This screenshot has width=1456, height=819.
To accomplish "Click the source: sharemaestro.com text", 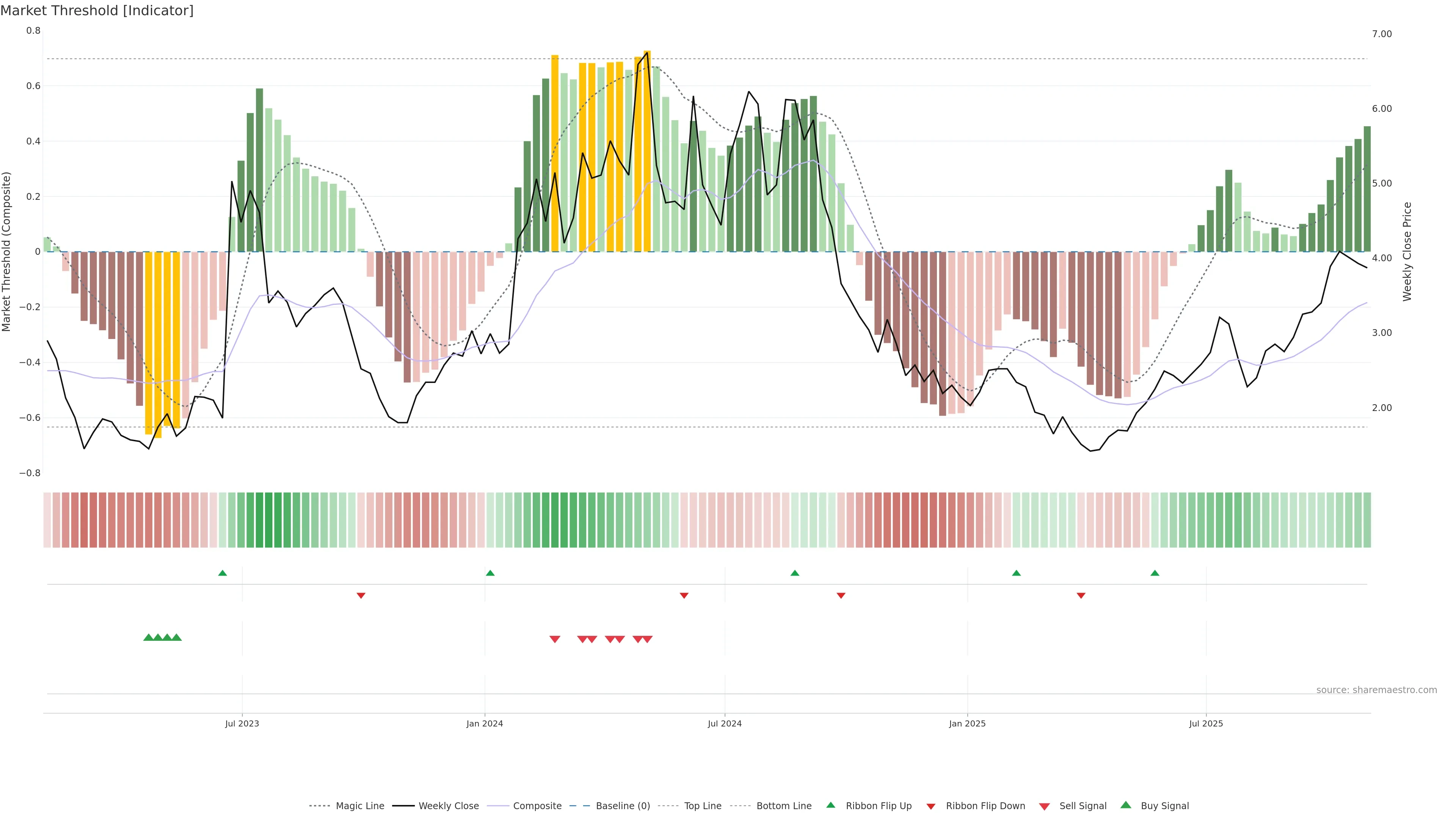I will pos(1376,690).
